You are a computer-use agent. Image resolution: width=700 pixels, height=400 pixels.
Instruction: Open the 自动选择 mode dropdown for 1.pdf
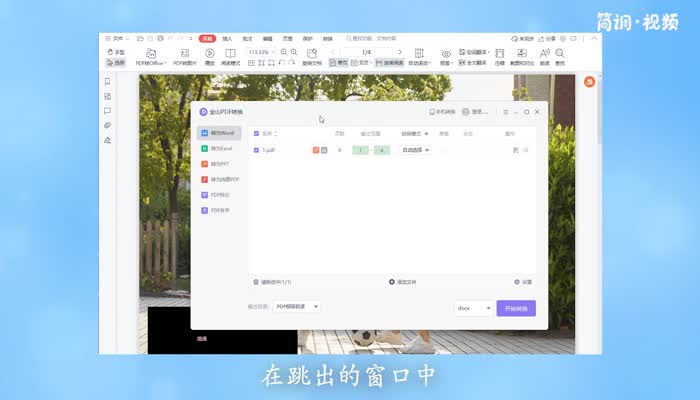[x=416, y=150]
